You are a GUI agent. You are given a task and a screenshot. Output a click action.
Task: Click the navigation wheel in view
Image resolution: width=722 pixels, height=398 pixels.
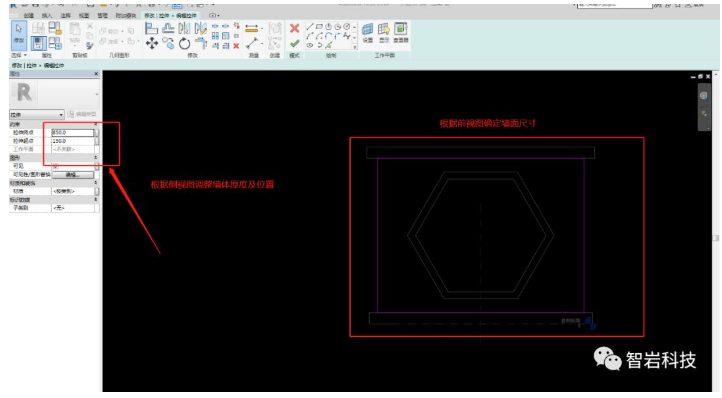704,96
